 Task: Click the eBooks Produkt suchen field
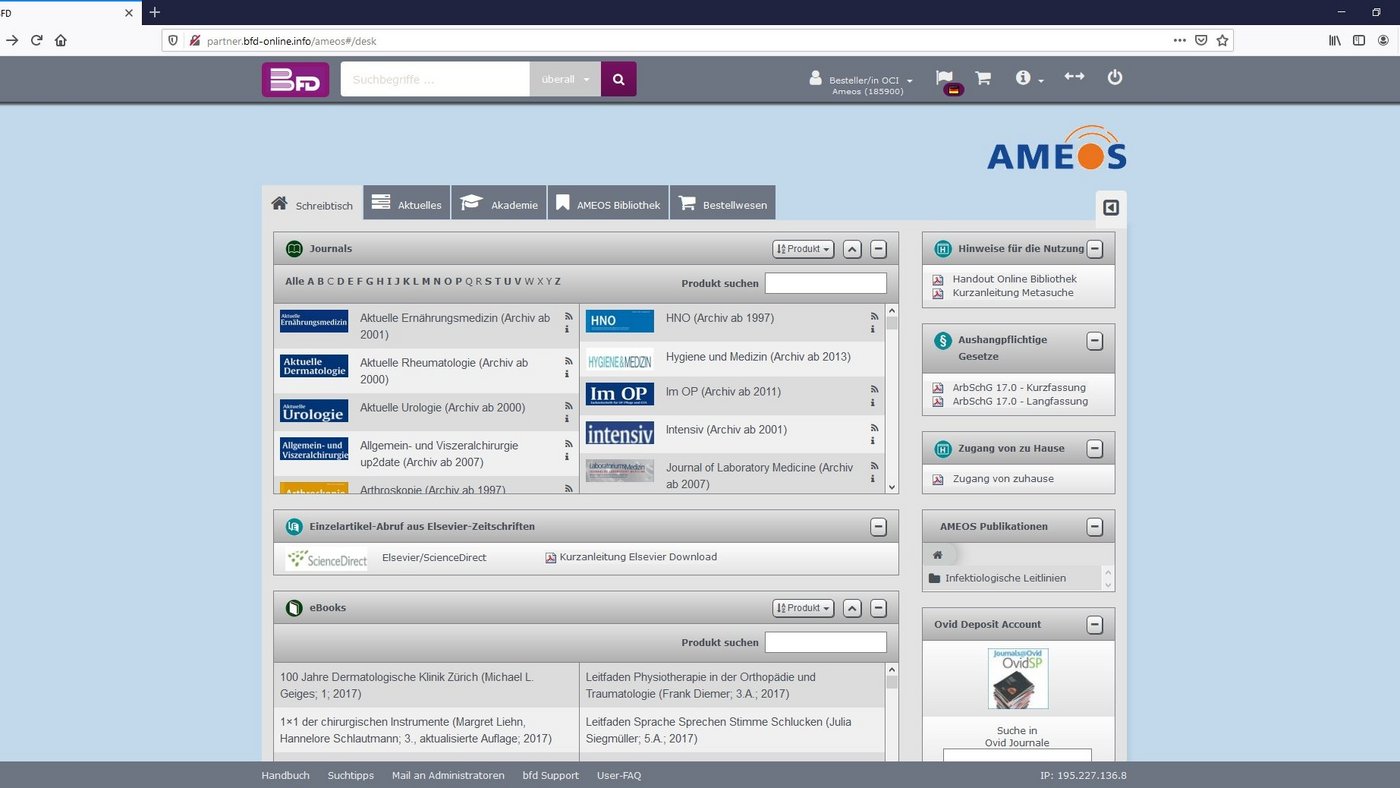coord(826,642)
